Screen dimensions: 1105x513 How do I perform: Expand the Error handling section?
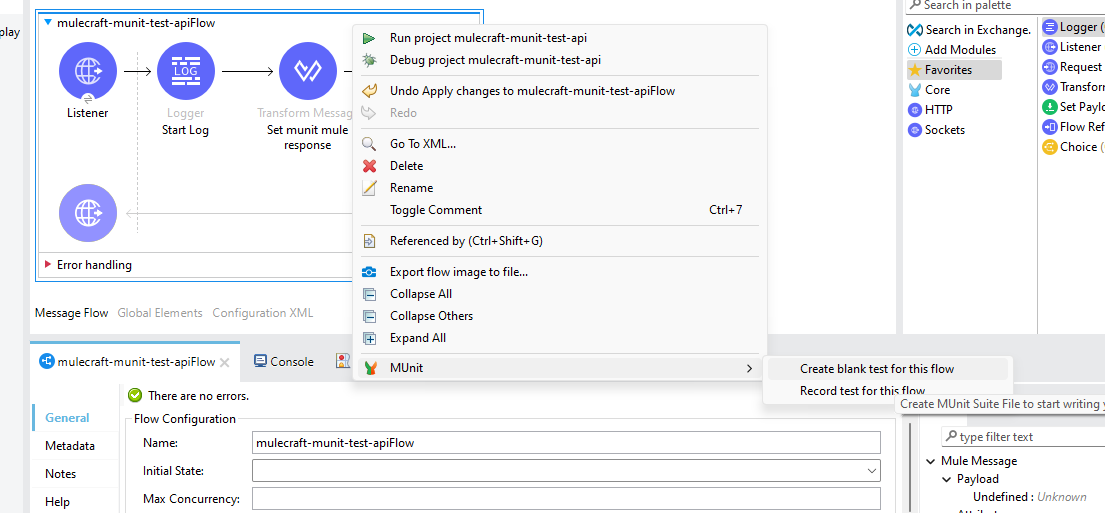pos(48,265)
